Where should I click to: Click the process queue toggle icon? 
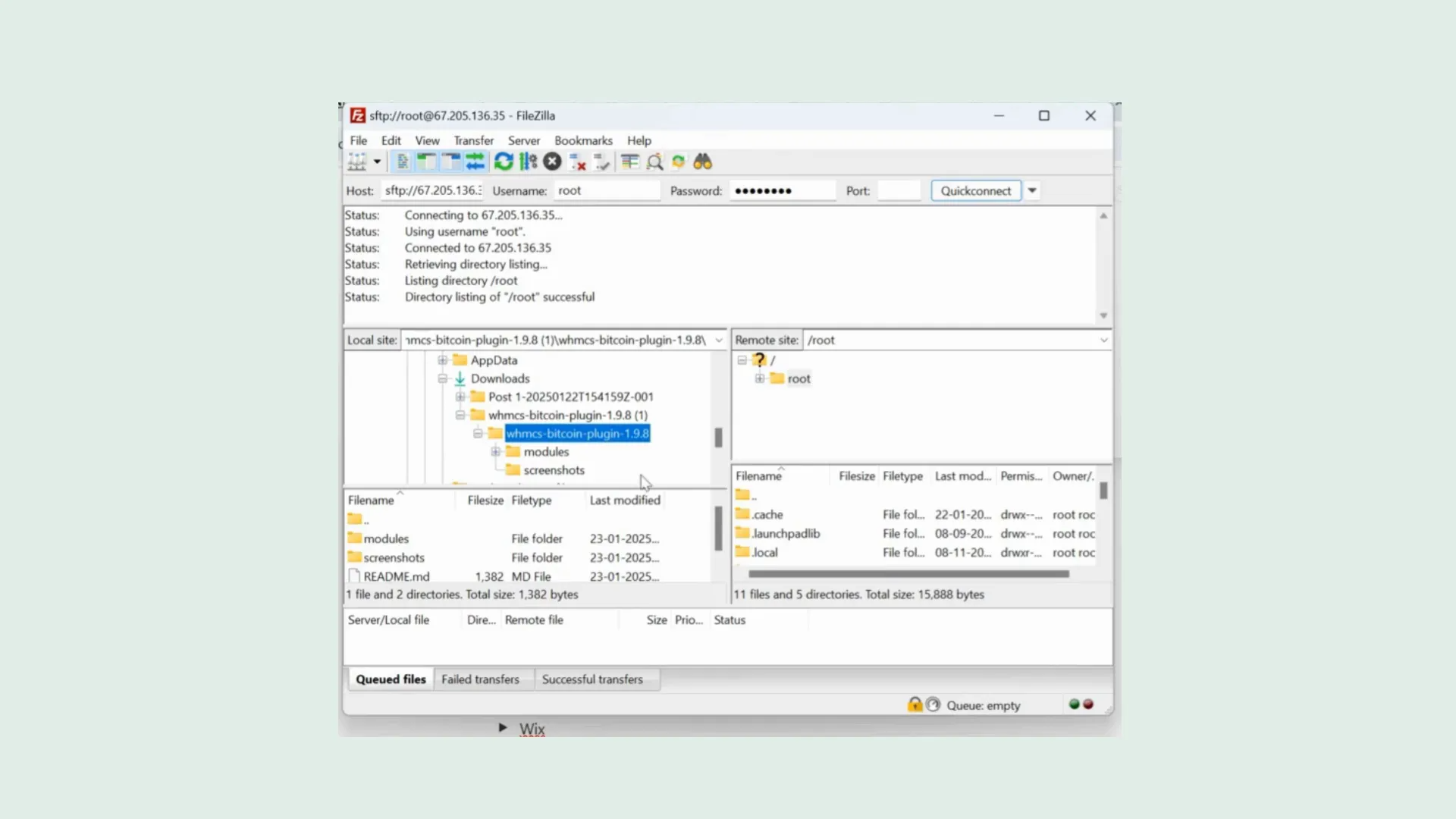[x=529, y=162]
